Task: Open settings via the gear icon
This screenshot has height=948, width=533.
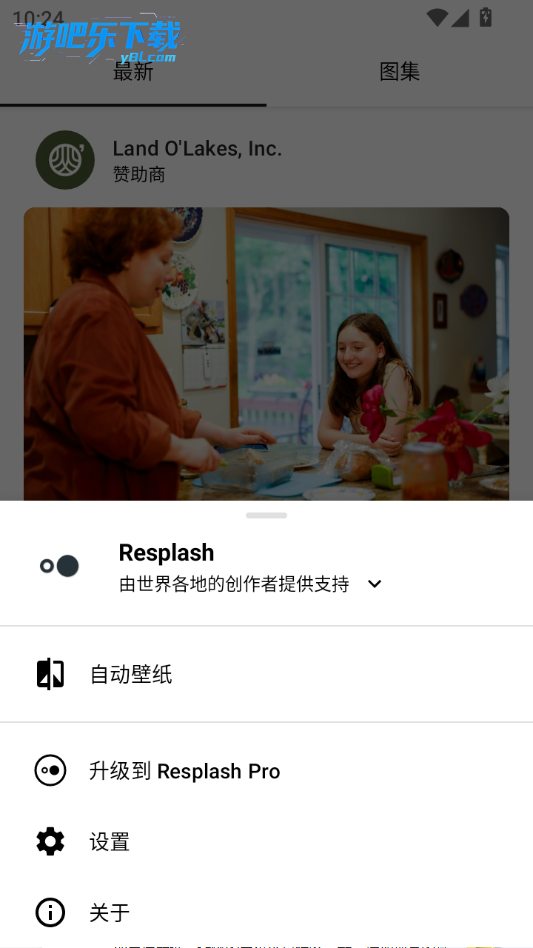Action: (50, 841)
